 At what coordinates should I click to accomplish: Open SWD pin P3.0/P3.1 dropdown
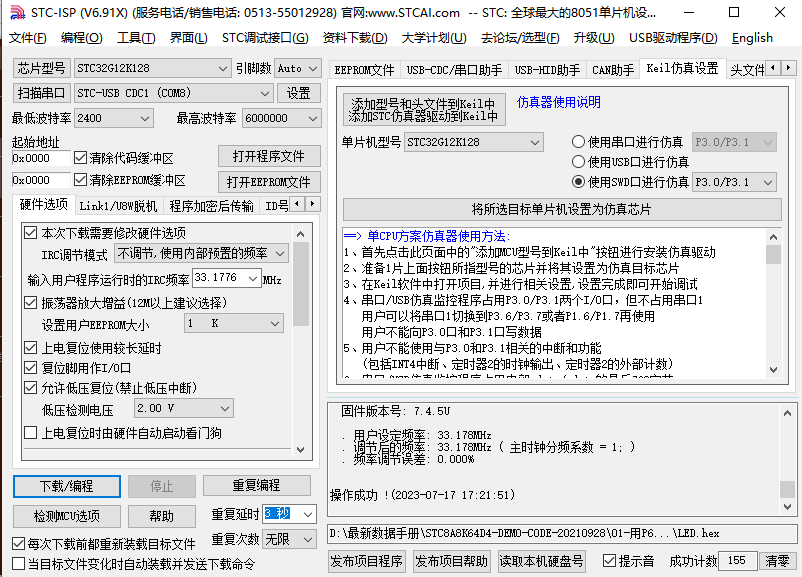click(734, 182)
